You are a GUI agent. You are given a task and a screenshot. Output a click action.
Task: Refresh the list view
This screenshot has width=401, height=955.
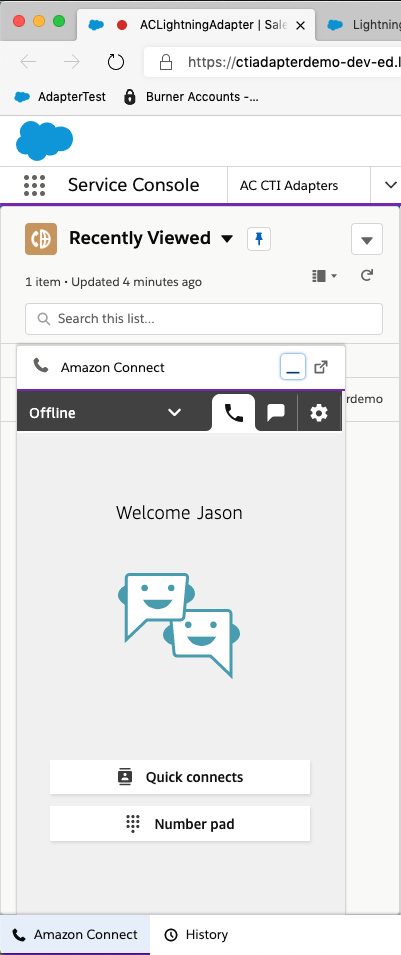click(366, 275)
